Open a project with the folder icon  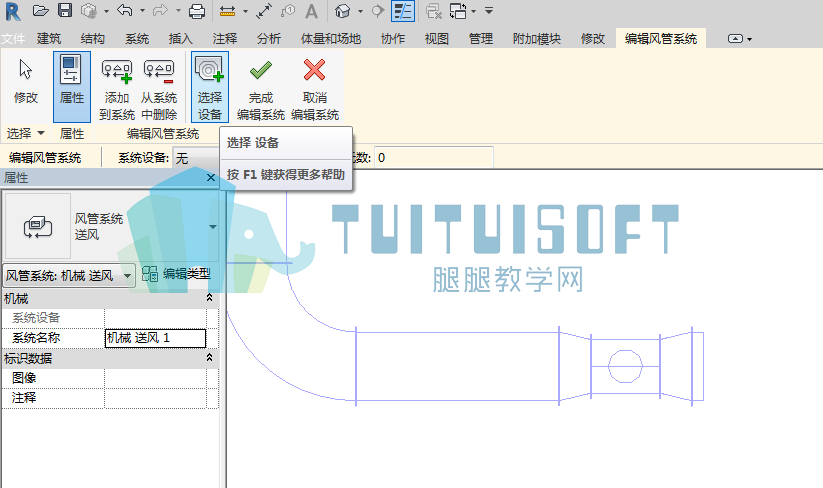pyautogui.click(x=40, y=10)
